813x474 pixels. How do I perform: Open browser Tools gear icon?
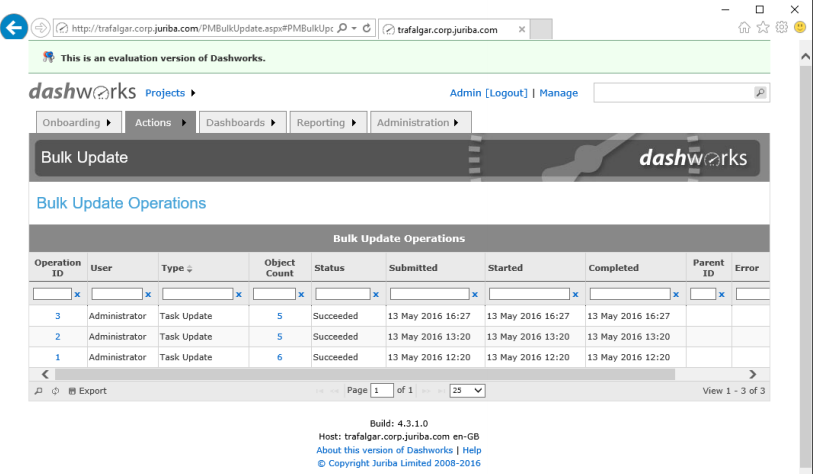click(x=781, y=27)
